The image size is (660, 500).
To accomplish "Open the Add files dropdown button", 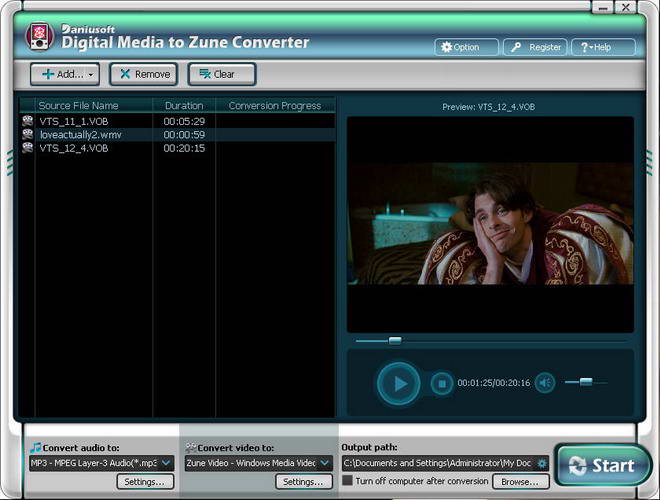I will [65, 74].
